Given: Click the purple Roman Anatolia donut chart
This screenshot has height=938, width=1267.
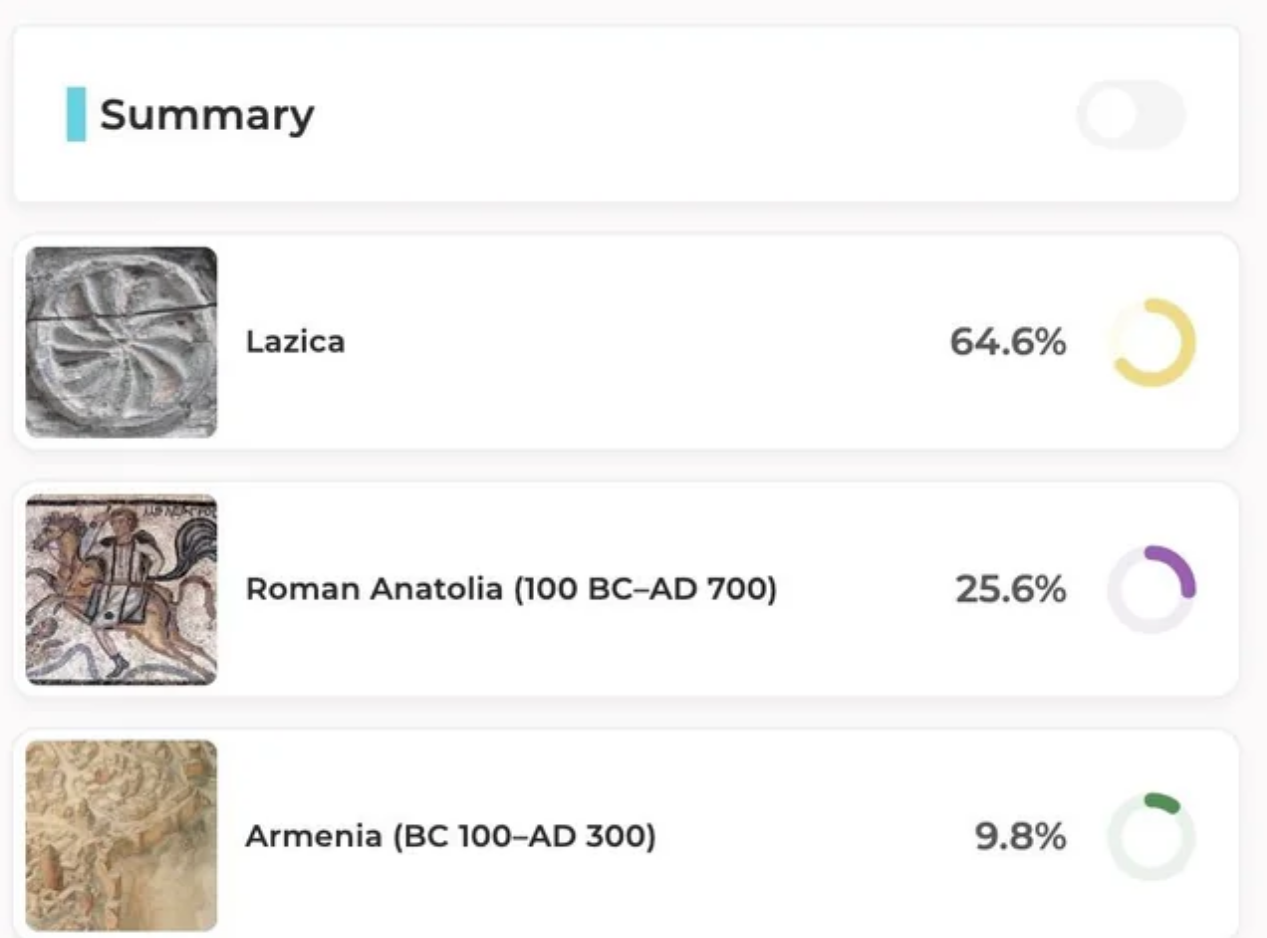Looking at the screenshot, I should click(x=1152, y=589).
